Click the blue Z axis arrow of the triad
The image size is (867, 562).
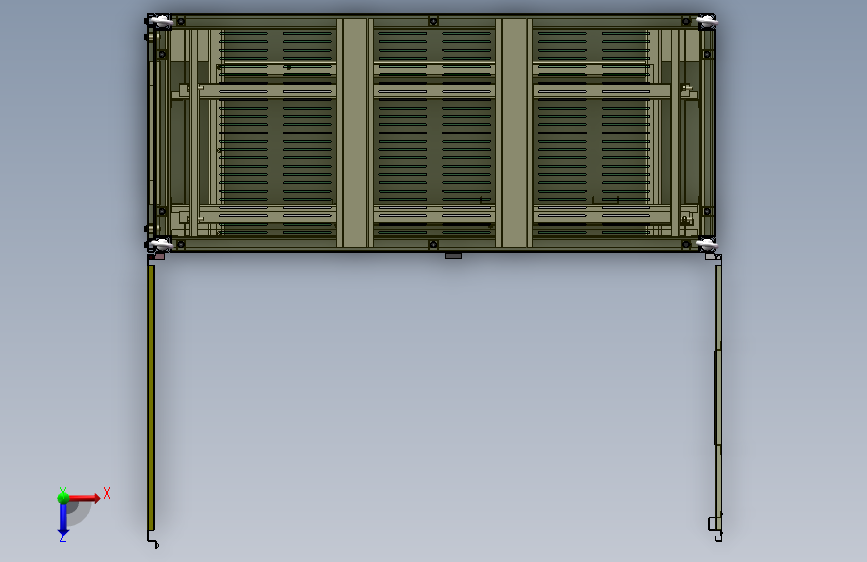pos(63,519)
